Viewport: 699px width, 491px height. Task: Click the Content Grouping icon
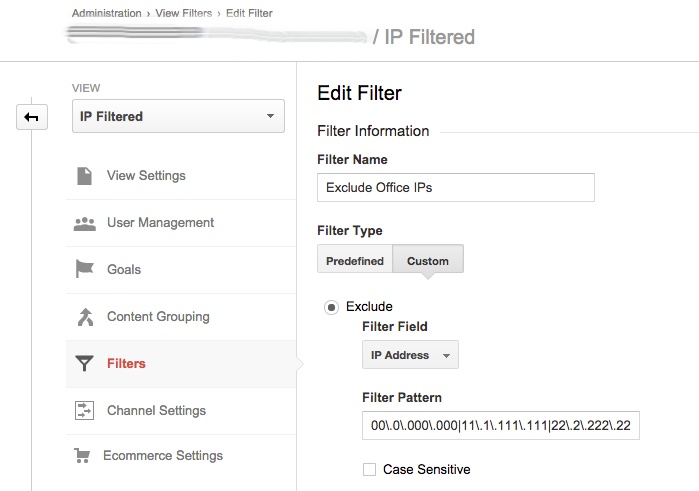(x=85, y=317)
